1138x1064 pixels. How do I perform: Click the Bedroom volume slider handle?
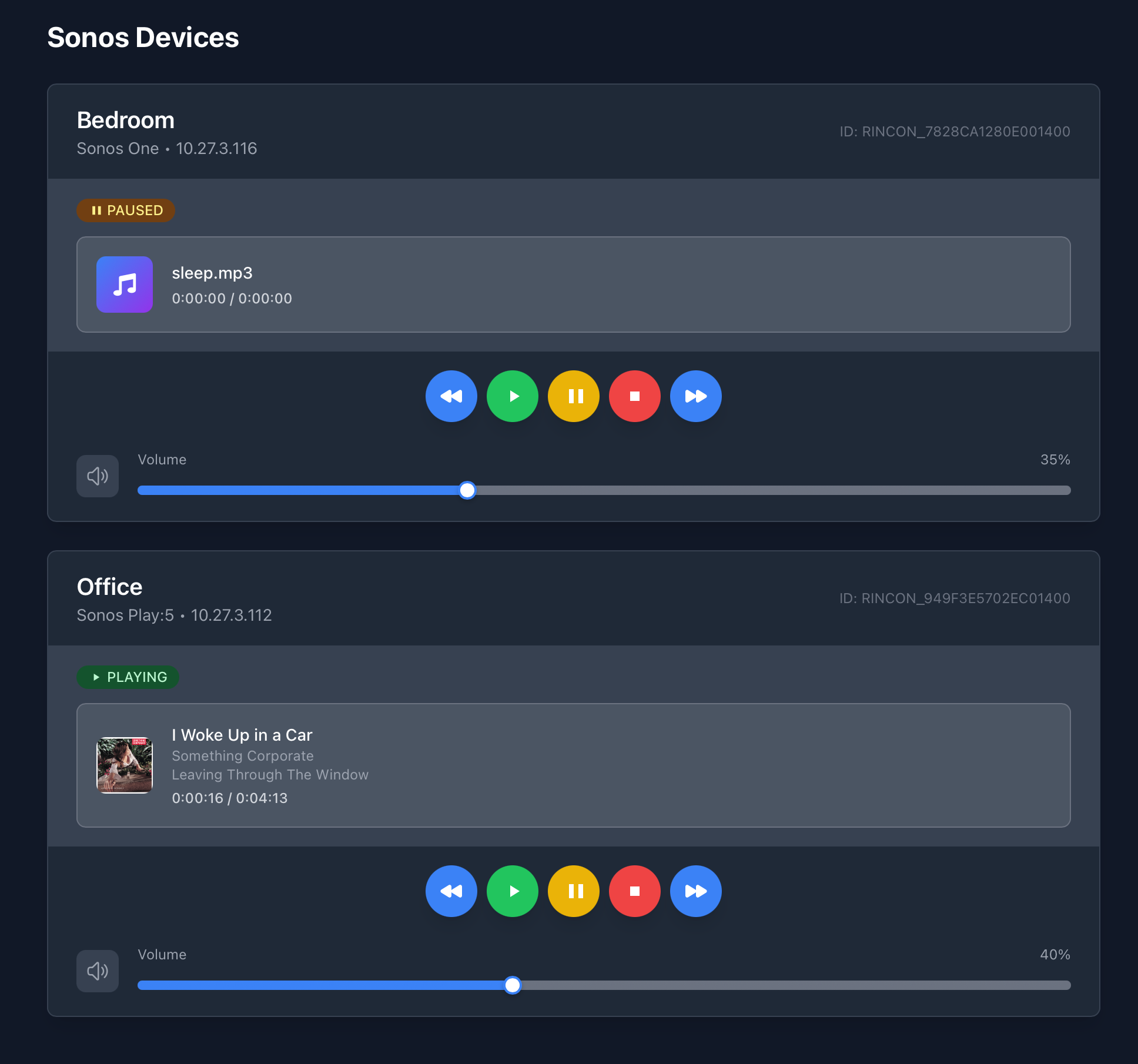tap(467, 490)
